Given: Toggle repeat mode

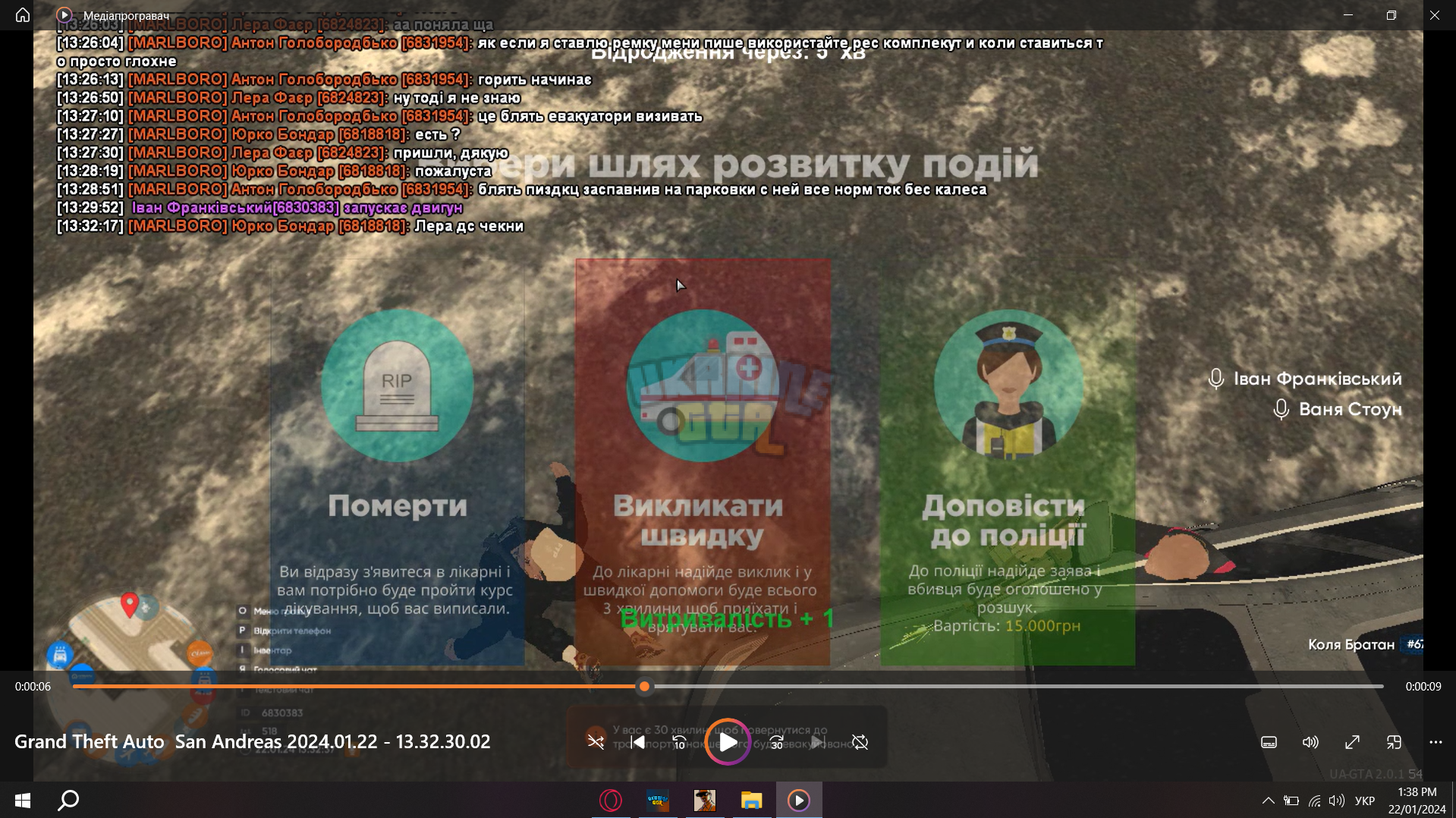Looking at the screenshot, I should coord(860,741).
